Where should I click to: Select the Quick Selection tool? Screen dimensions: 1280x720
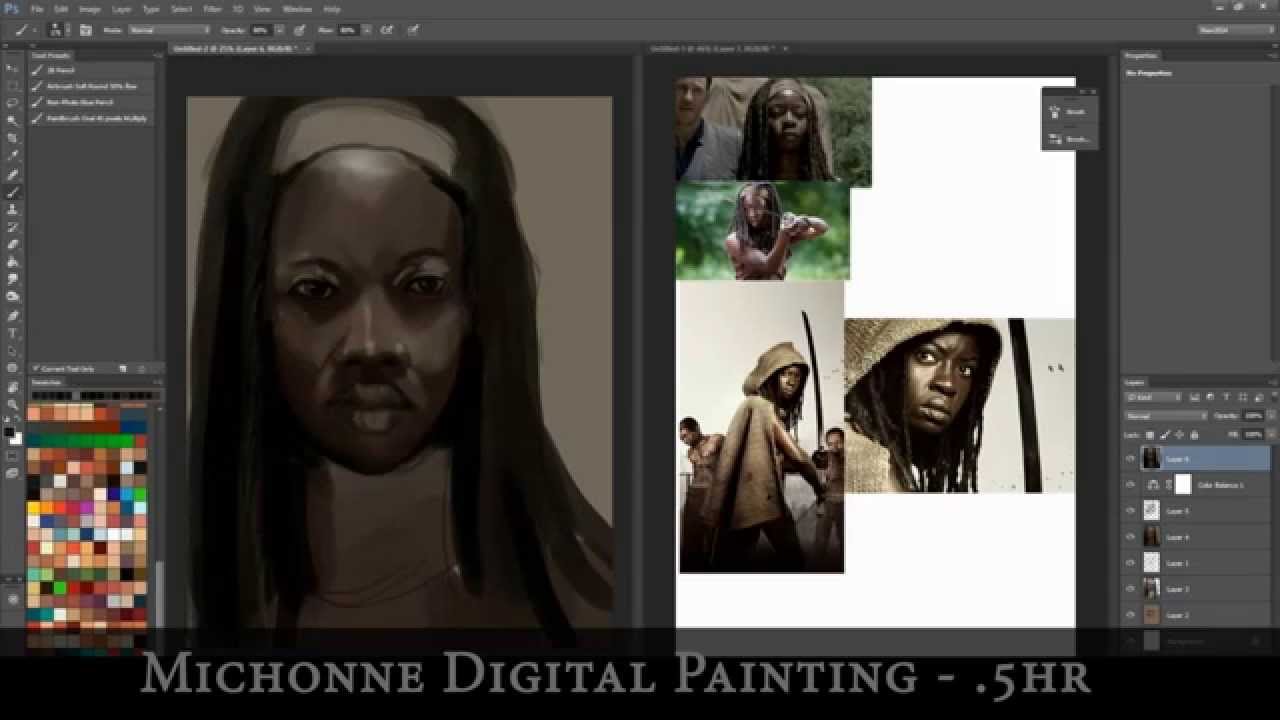tap(13, 121)
